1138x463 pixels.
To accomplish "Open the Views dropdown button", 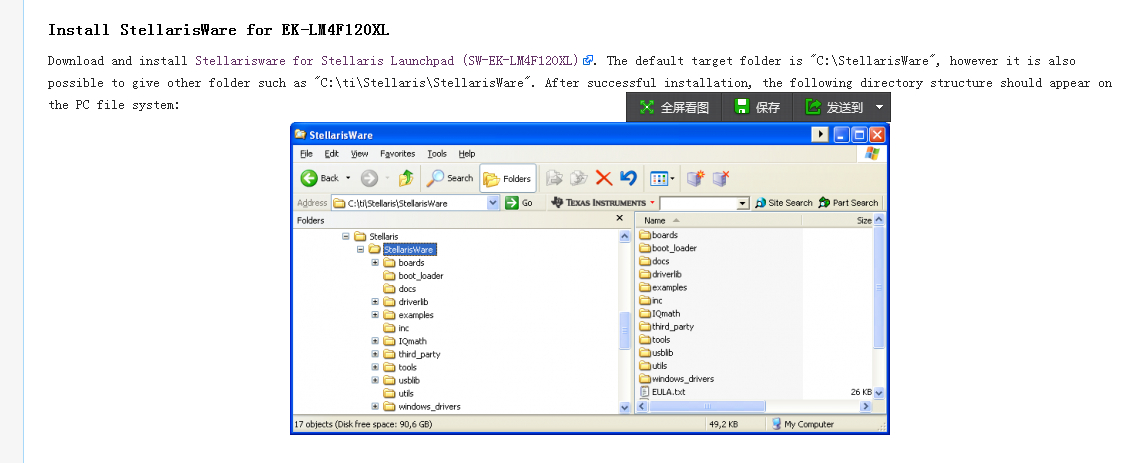I will tap(663, 178).
